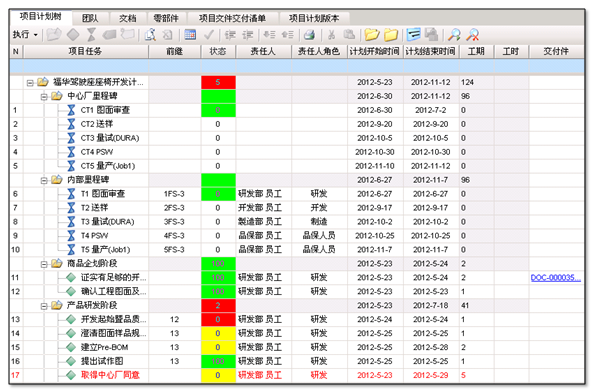Click predecessor cell 1FS-3

pos(174,194)
